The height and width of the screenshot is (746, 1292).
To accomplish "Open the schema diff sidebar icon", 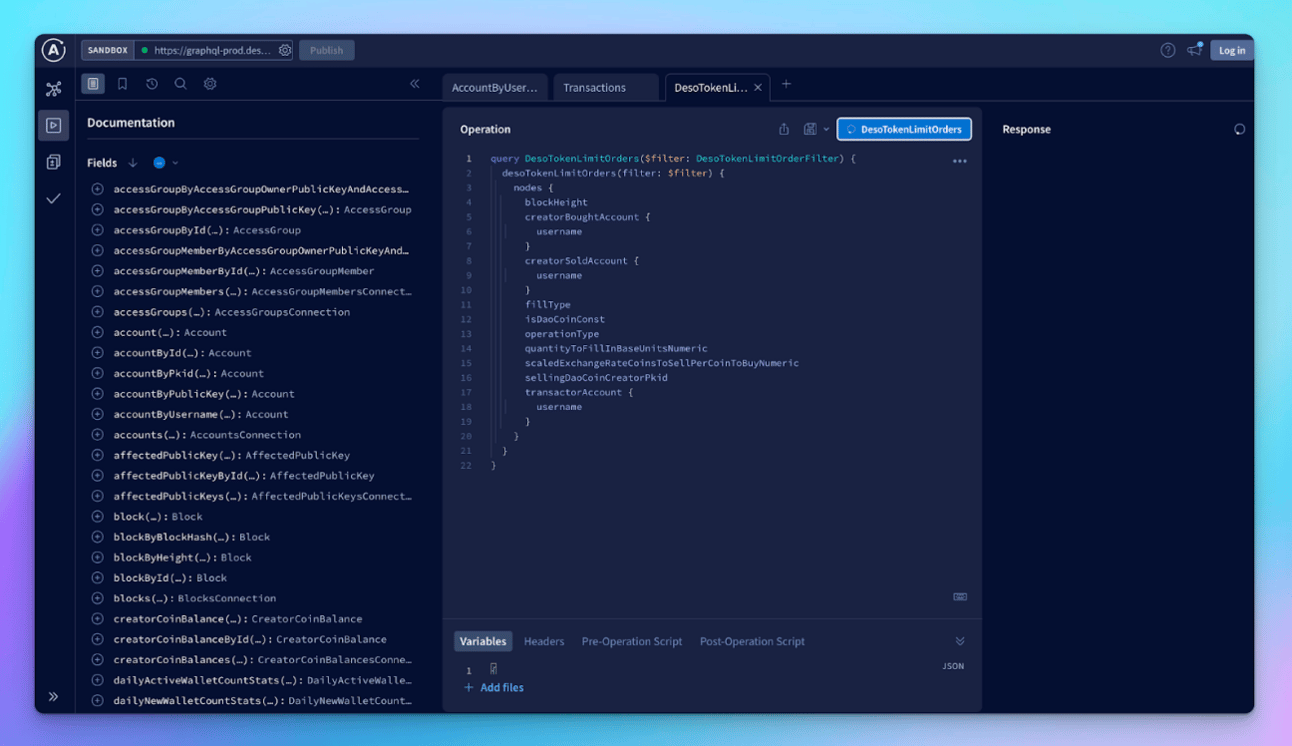I will coord(54,162).
